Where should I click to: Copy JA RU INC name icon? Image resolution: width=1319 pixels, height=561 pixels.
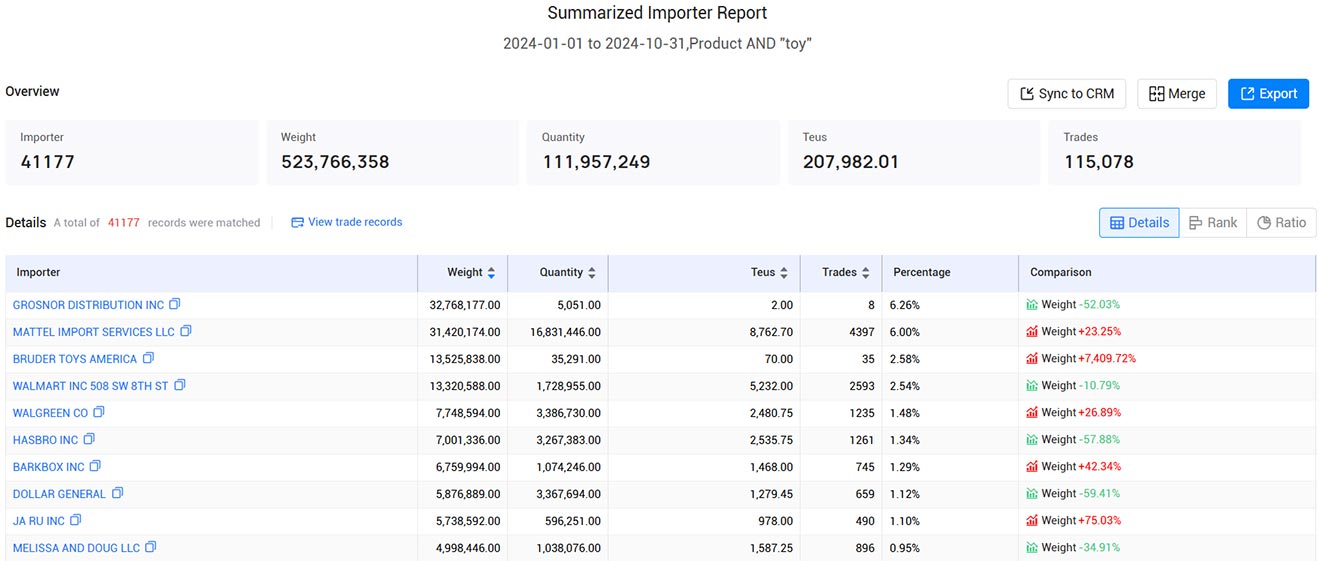pos(76,520)
